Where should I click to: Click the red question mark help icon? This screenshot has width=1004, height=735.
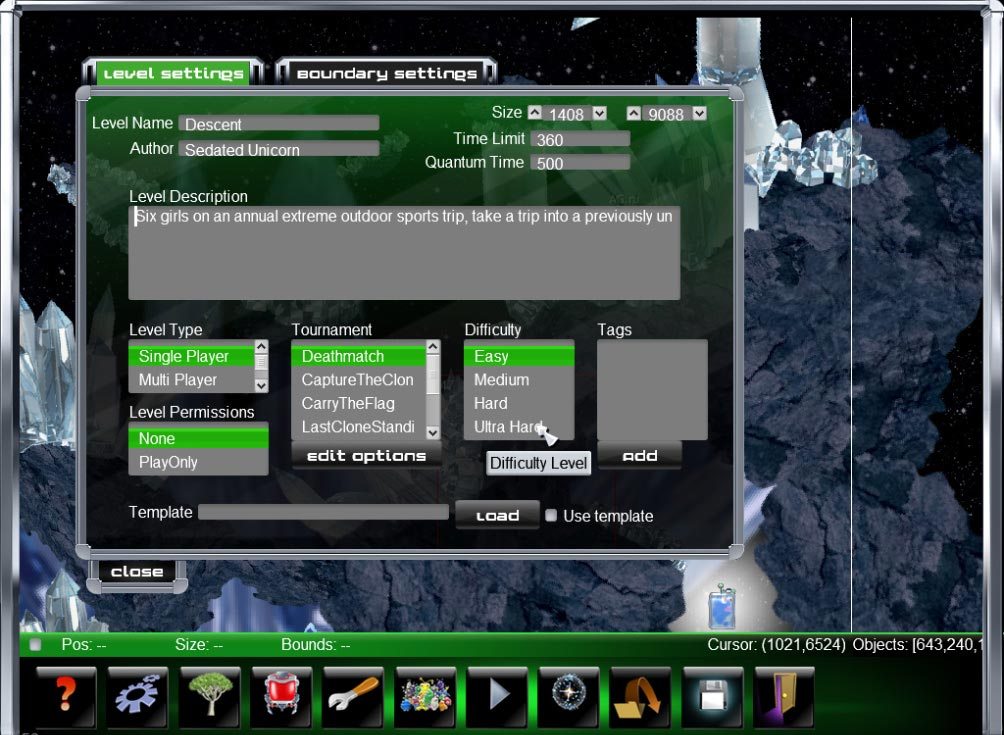[66, 696]
